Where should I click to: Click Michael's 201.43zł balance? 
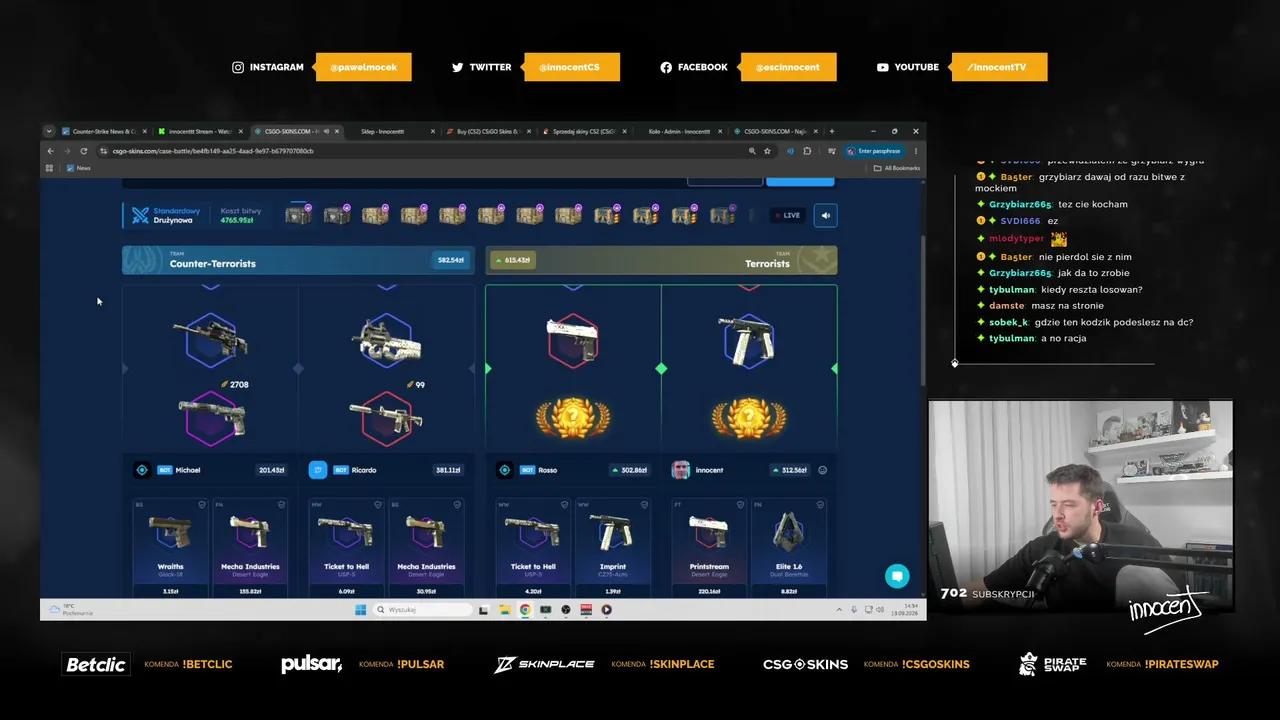pyautogui.click(x=271, y=470)
